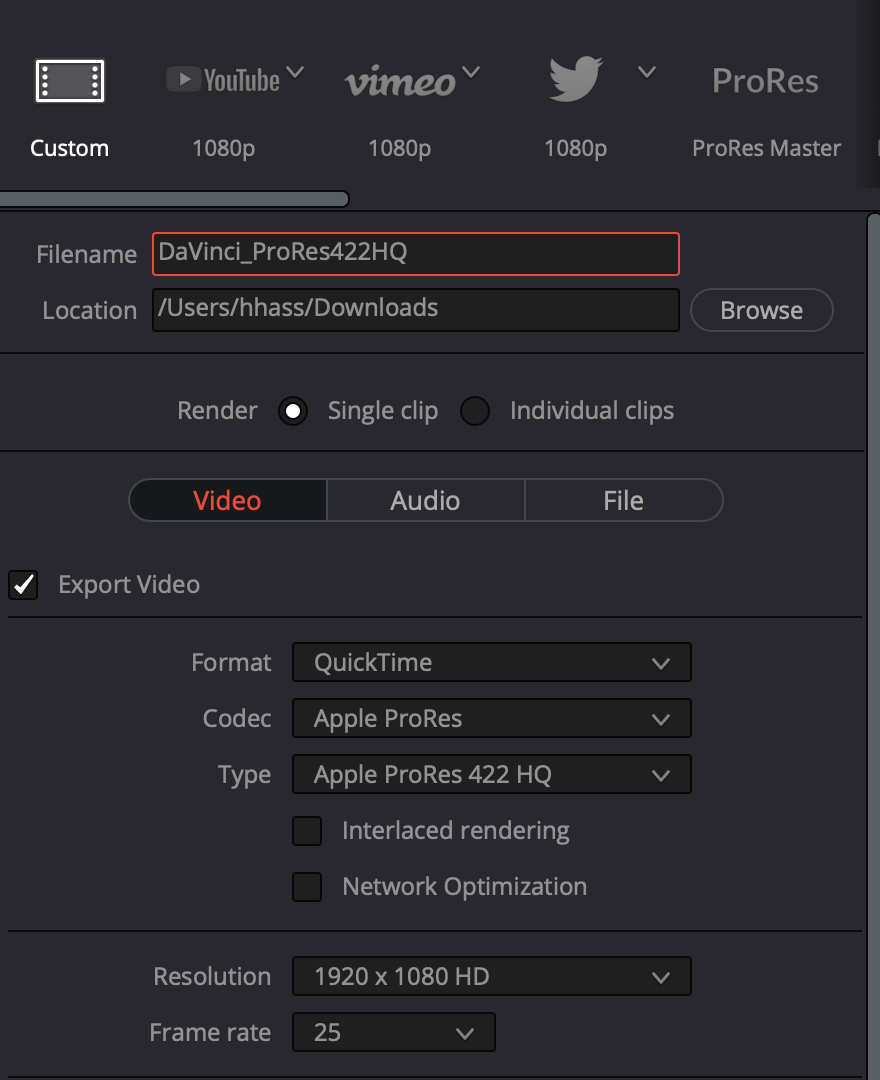
Task: Click the Filename text field
Action: 415,254
